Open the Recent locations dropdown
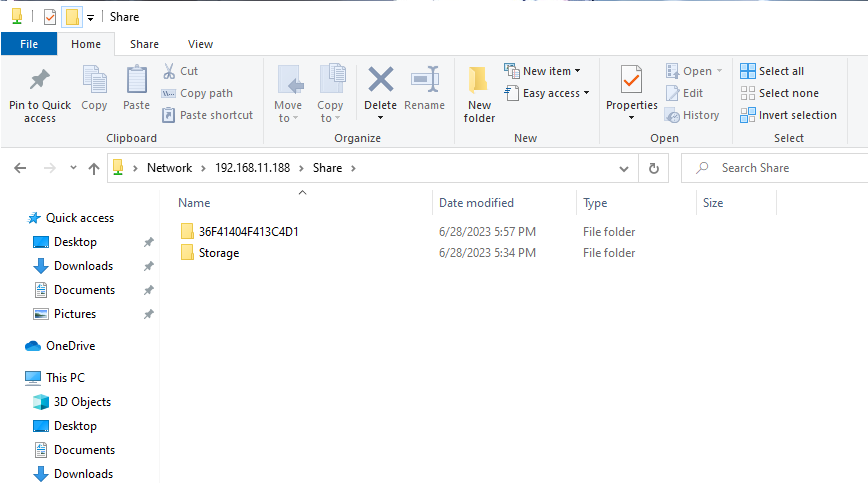 73,168
